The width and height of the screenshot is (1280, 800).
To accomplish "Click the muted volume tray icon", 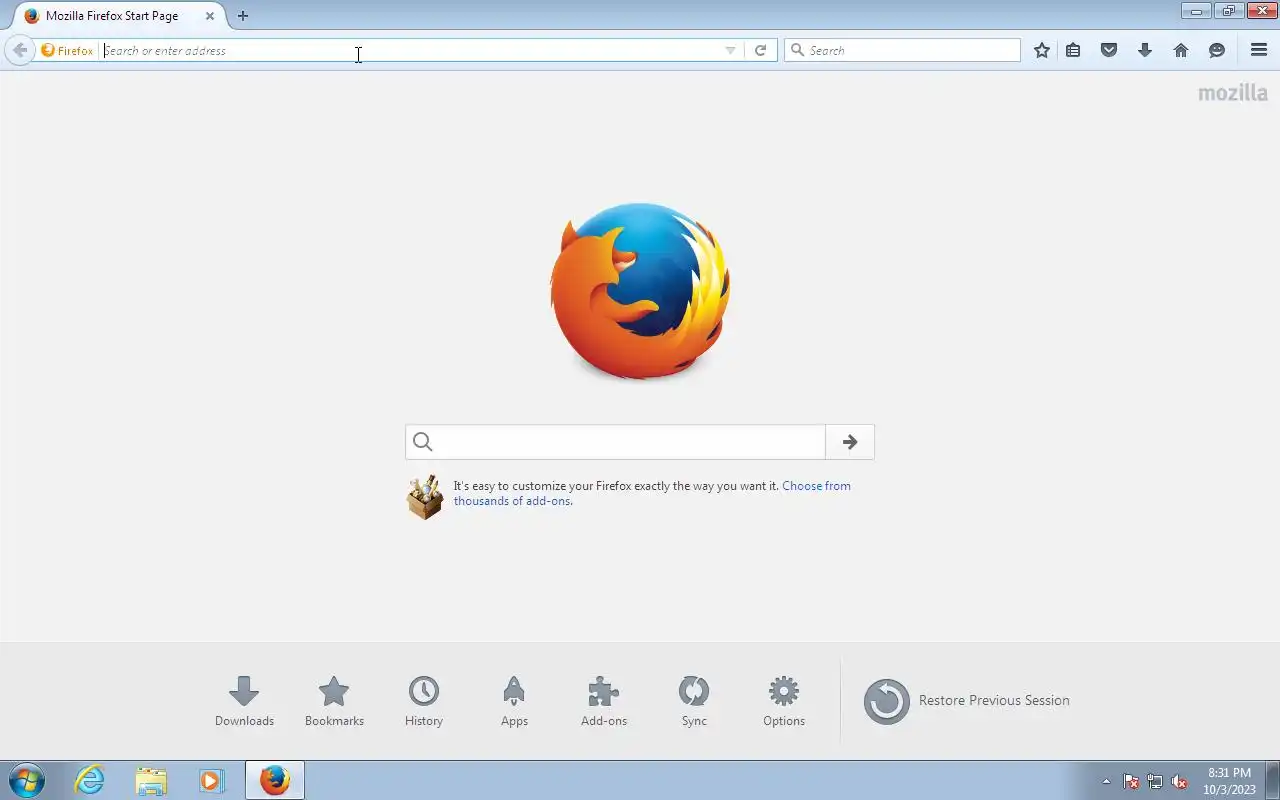I will [1180, 781].
